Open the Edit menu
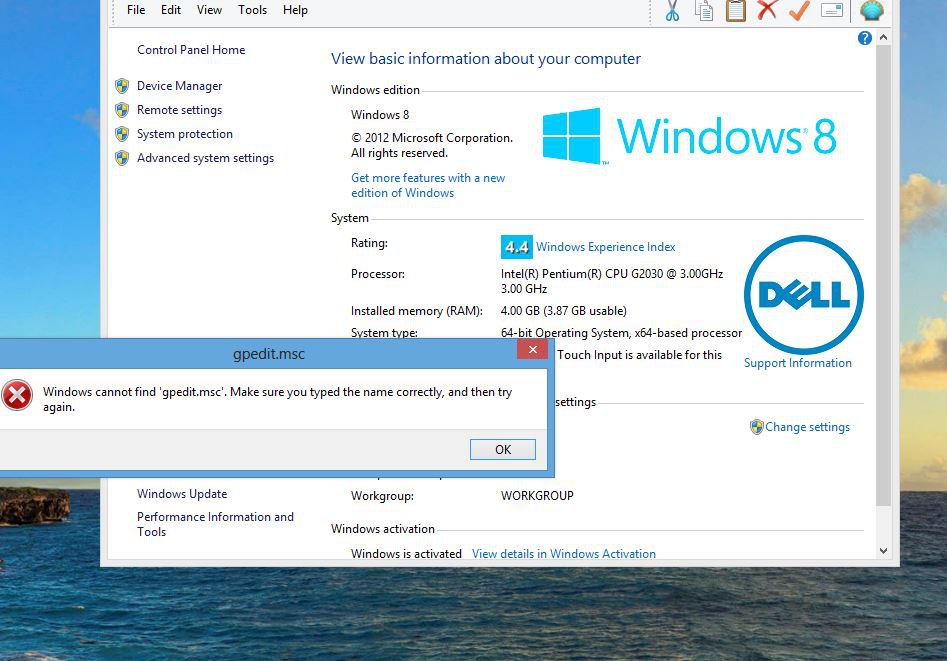The width and height of the screenshot is (947, 661). point(171,10)
